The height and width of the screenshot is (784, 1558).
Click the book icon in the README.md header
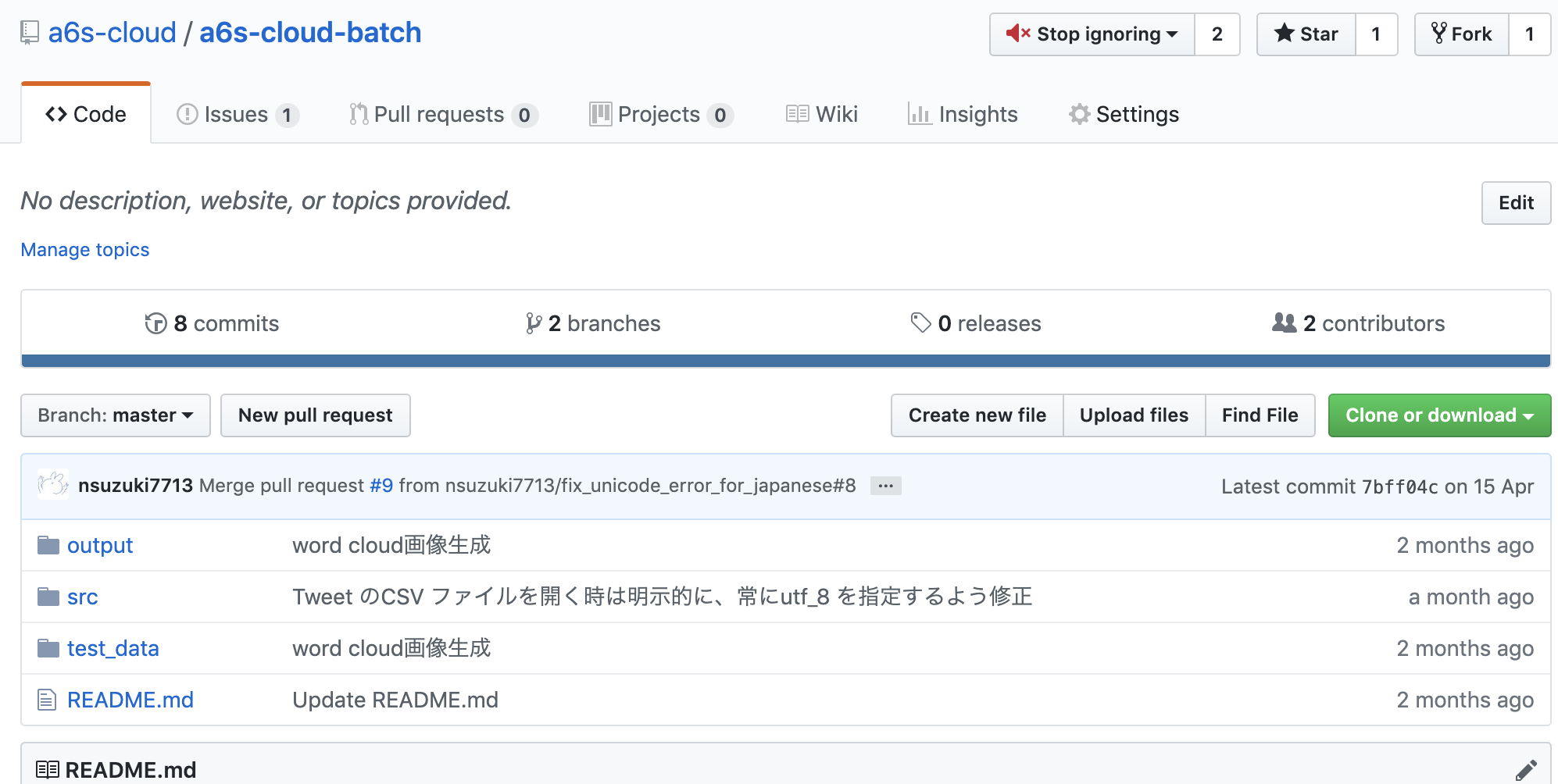[x=48, y=770]
